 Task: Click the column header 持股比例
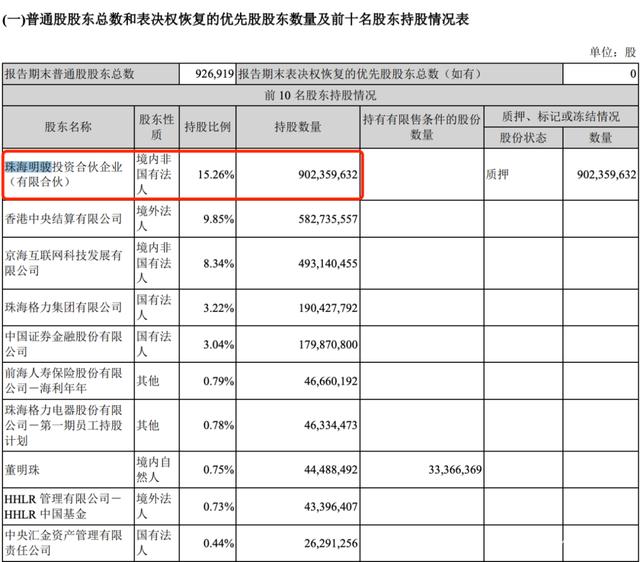pyautogui.click(x=208, y=127)
